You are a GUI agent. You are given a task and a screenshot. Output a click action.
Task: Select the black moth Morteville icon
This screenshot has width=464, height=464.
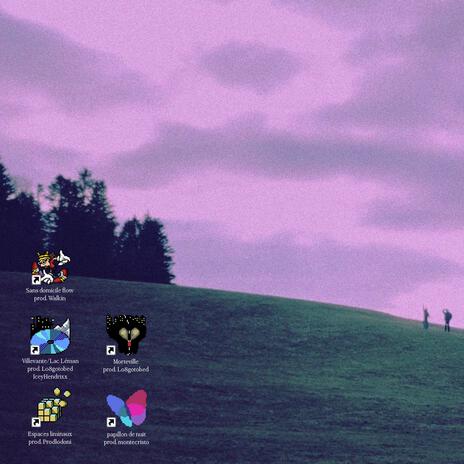pos(126,334)
